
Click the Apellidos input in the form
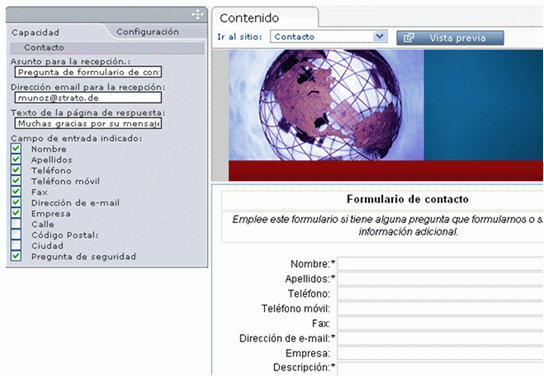440,279
